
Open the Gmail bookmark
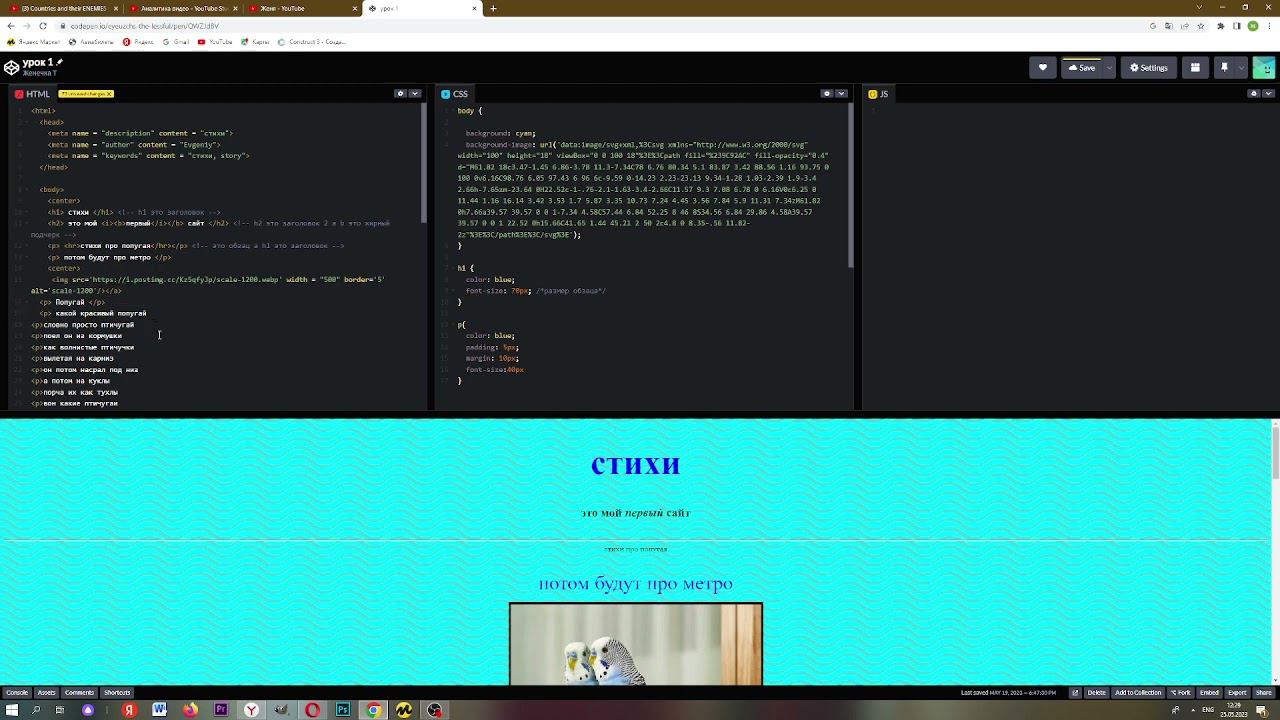click(175, 42)
